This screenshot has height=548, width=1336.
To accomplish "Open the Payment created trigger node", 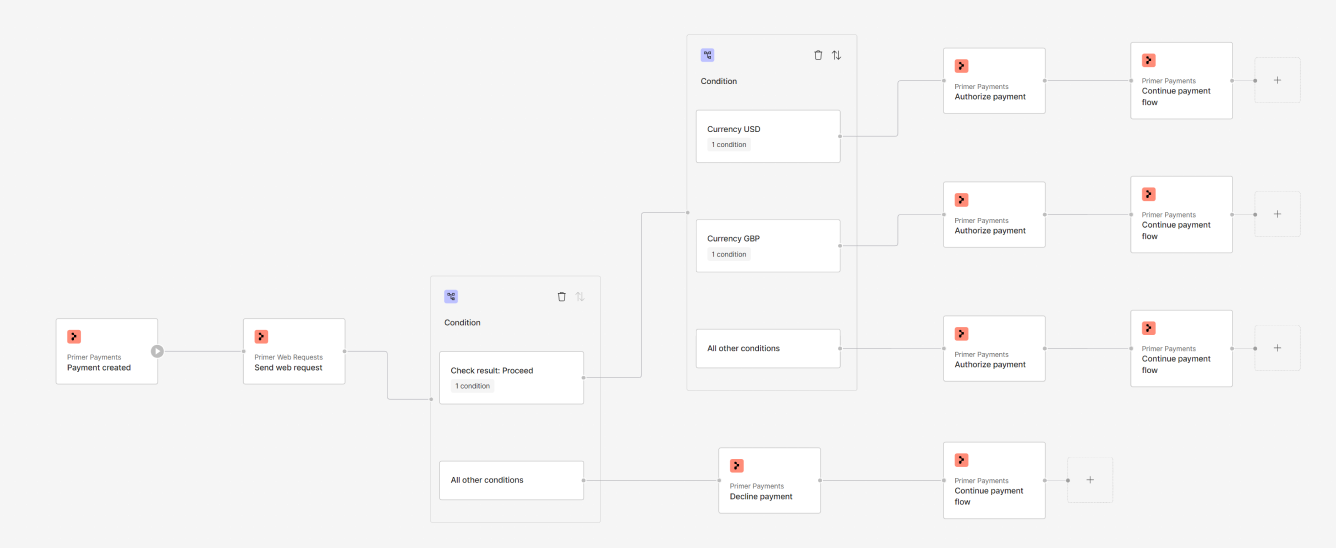I will 106,351.
